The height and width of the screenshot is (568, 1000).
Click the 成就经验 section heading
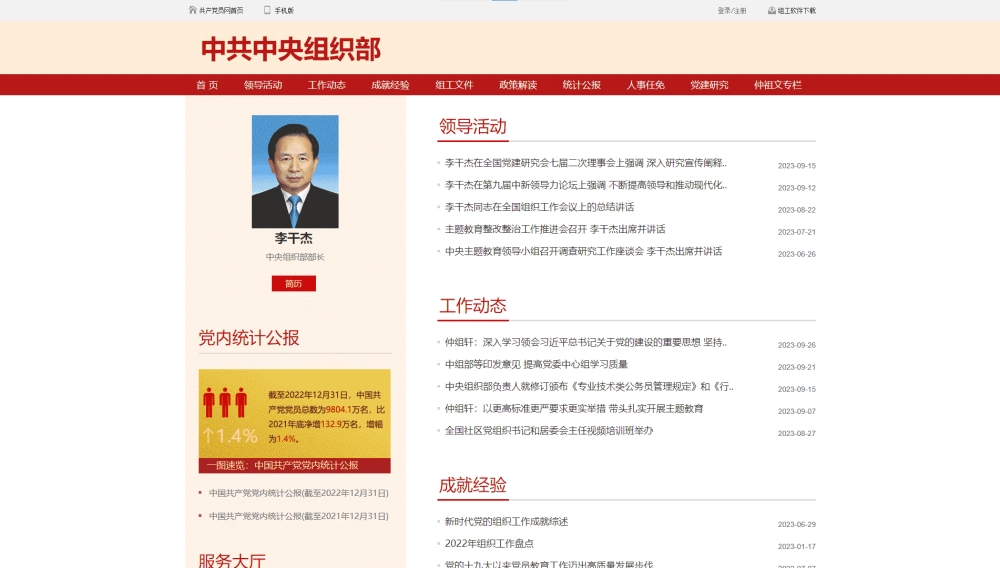pyautogui.click(x=473, y=485)
